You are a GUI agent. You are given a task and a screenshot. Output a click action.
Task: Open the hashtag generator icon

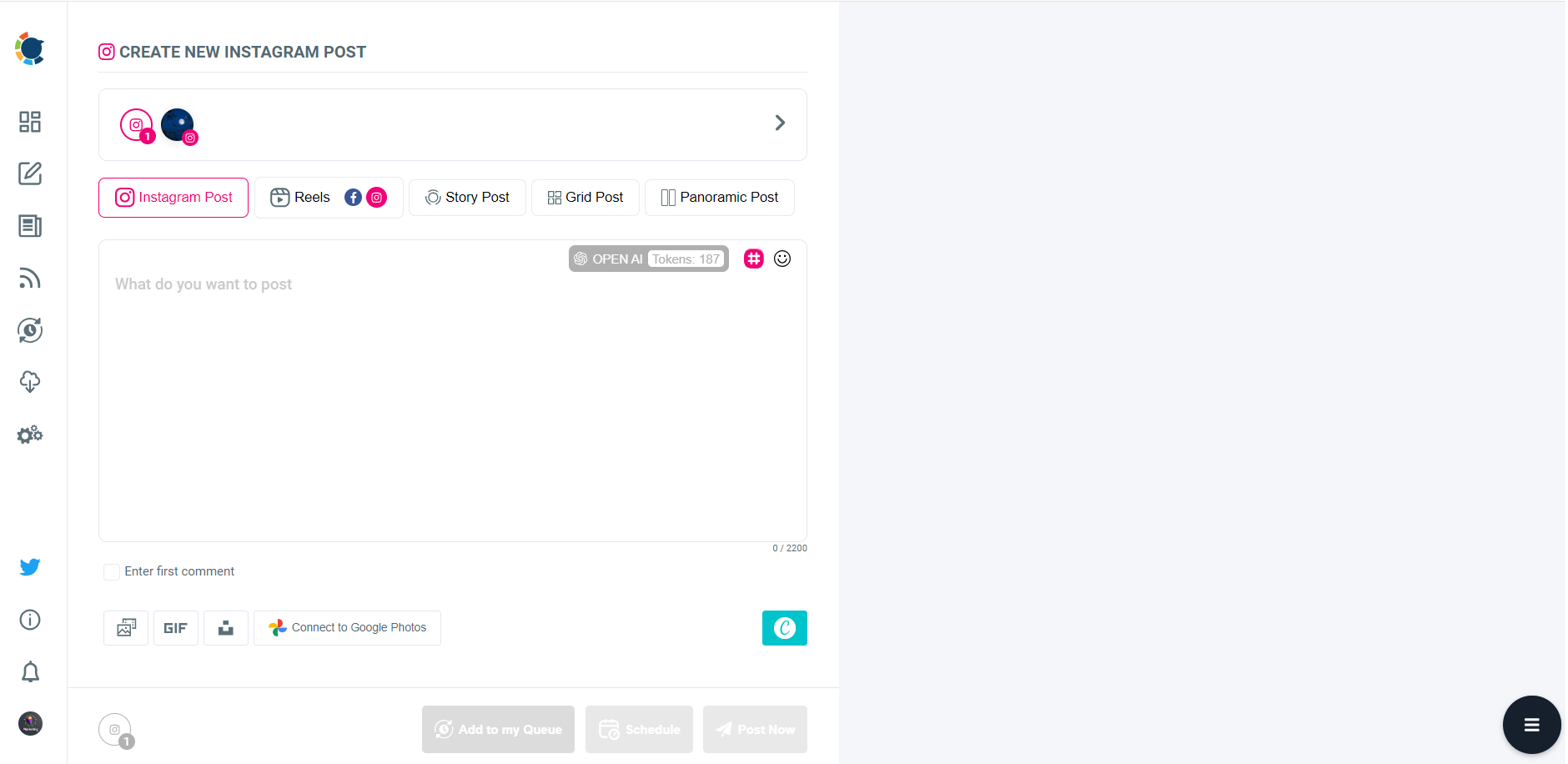[x=753, y=259]
